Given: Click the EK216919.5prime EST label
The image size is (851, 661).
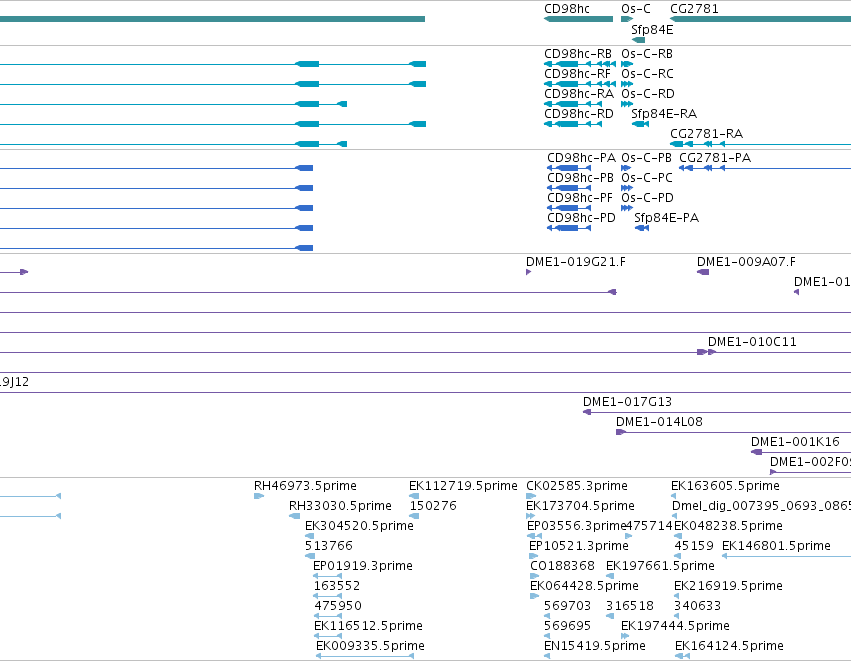Looking at the screenshot, I should pos(728,586).
